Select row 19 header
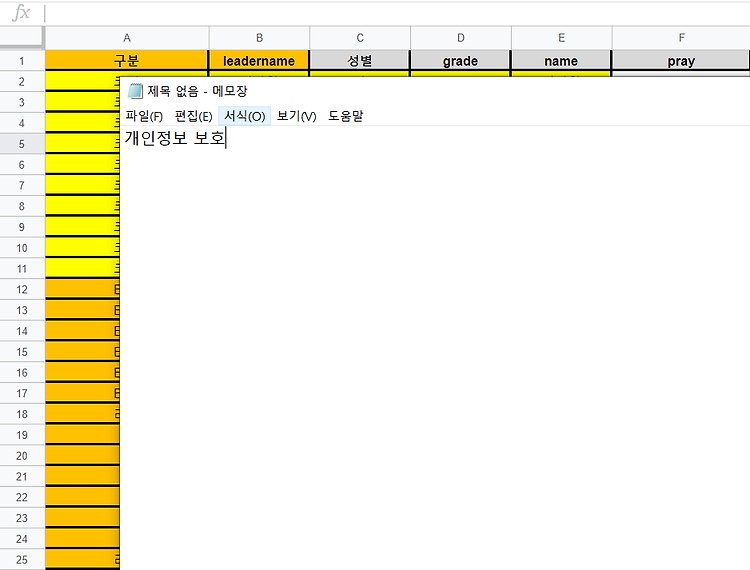Image resolution: width=750 pixels, height=570 pixels. point(22,435)
